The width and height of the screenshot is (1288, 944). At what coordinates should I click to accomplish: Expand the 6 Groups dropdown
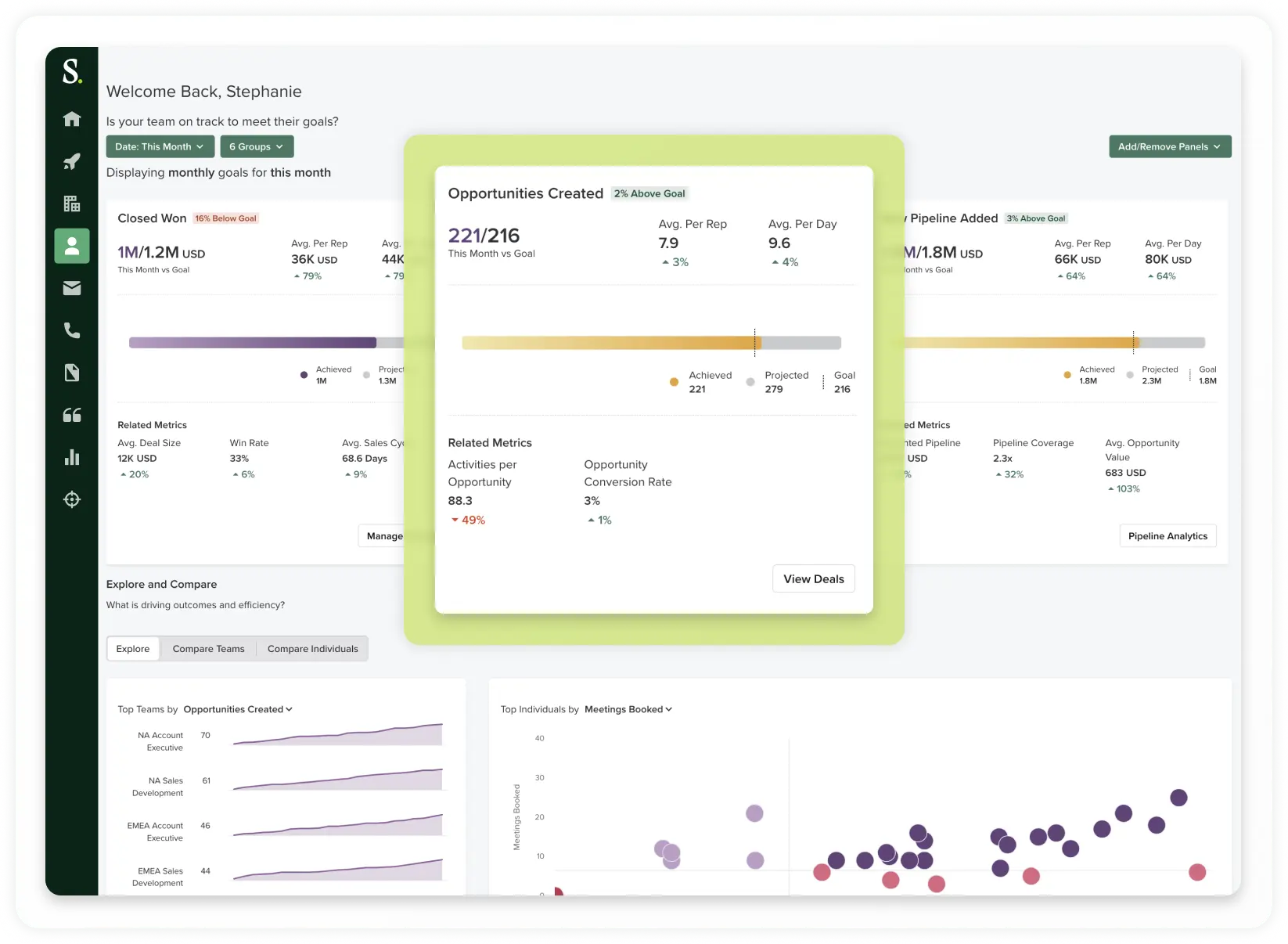(x=257, y=146)
